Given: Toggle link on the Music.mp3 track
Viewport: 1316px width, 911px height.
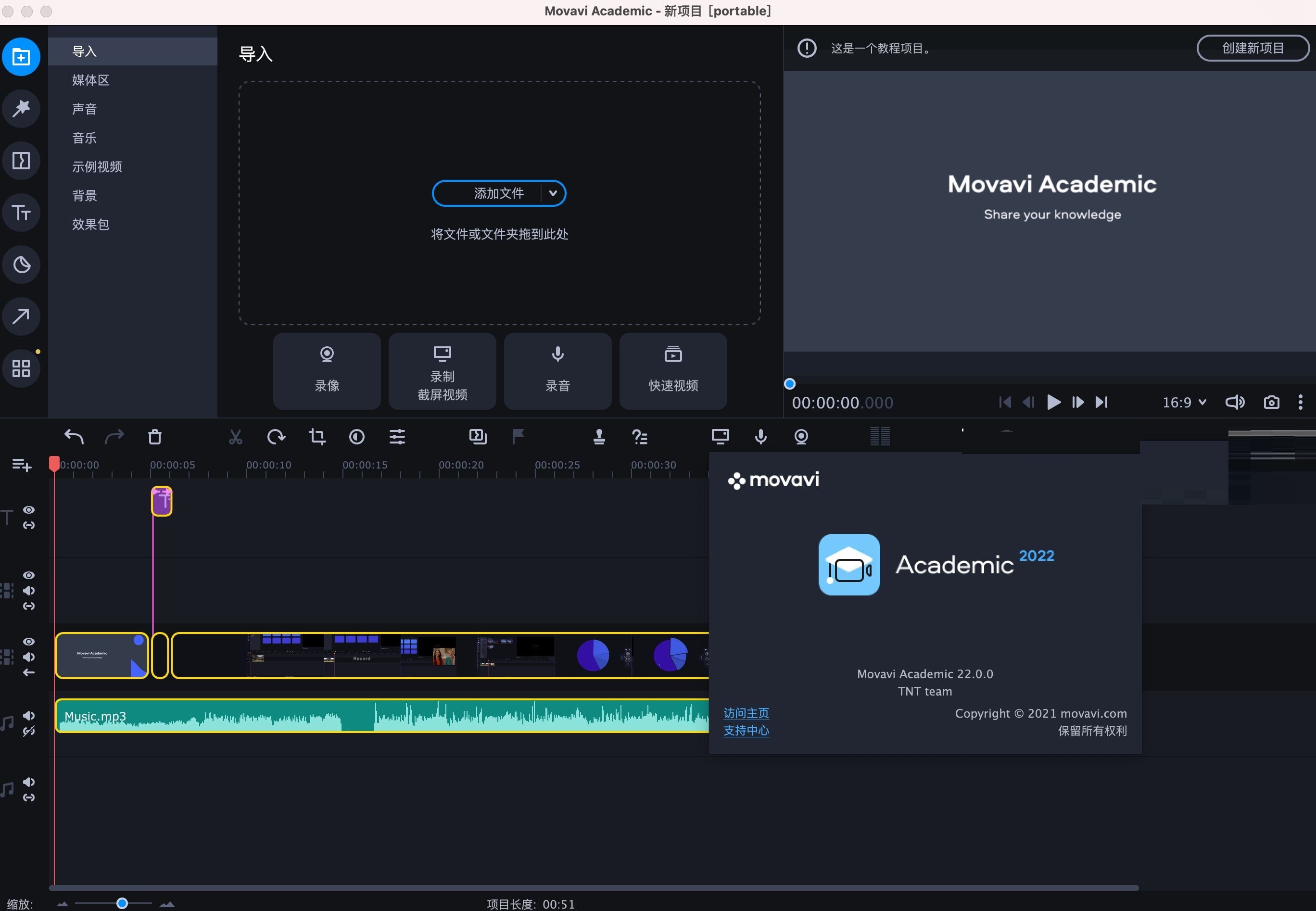Looking at the screenshot, I should (x=28, y=731).
